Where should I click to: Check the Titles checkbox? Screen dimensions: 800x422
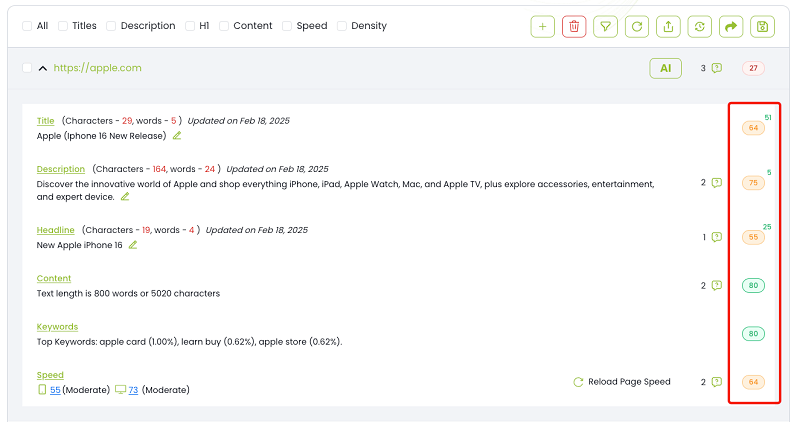point(63,26)
